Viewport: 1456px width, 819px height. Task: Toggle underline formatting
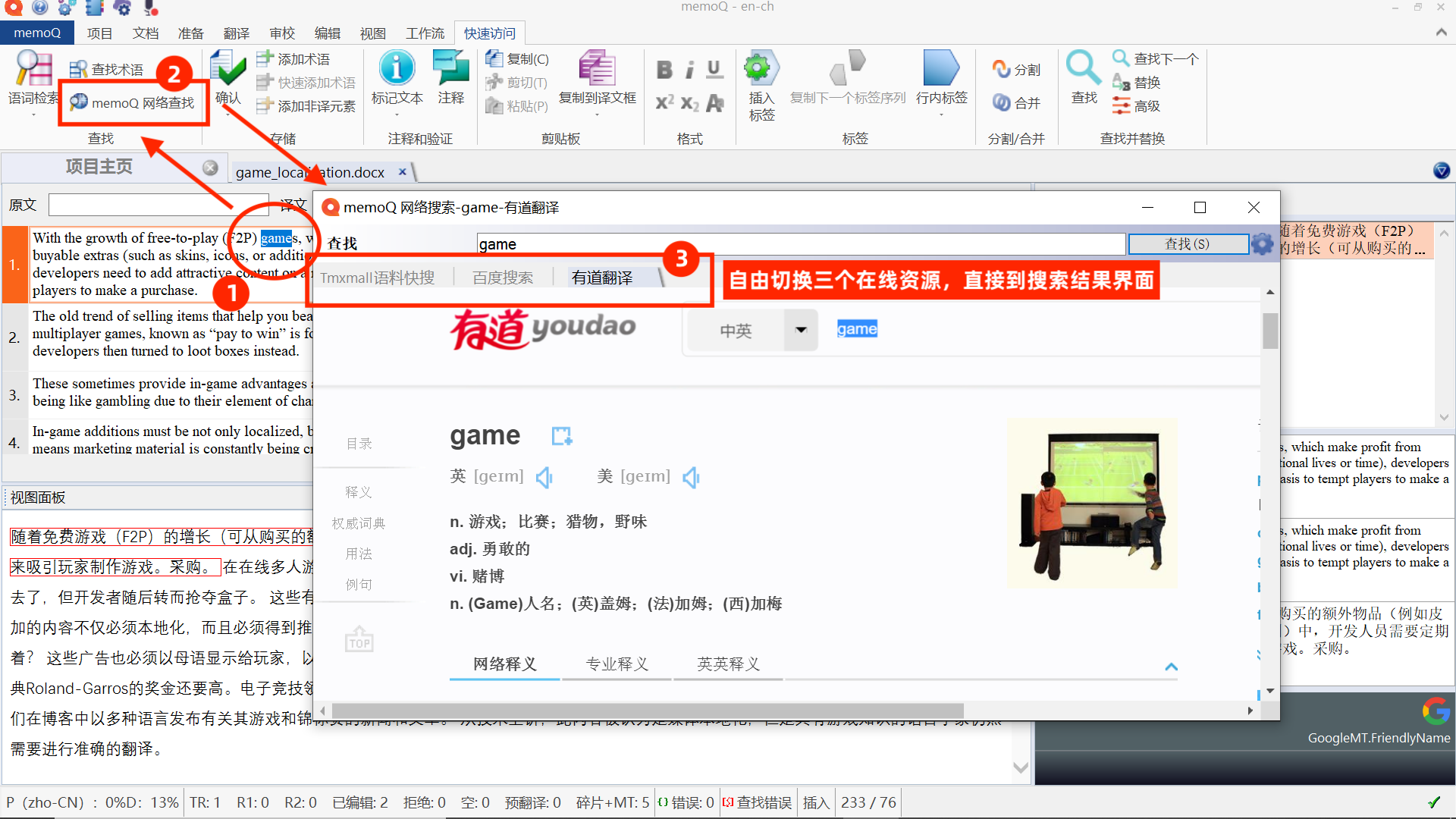click(x=714, y=70)
